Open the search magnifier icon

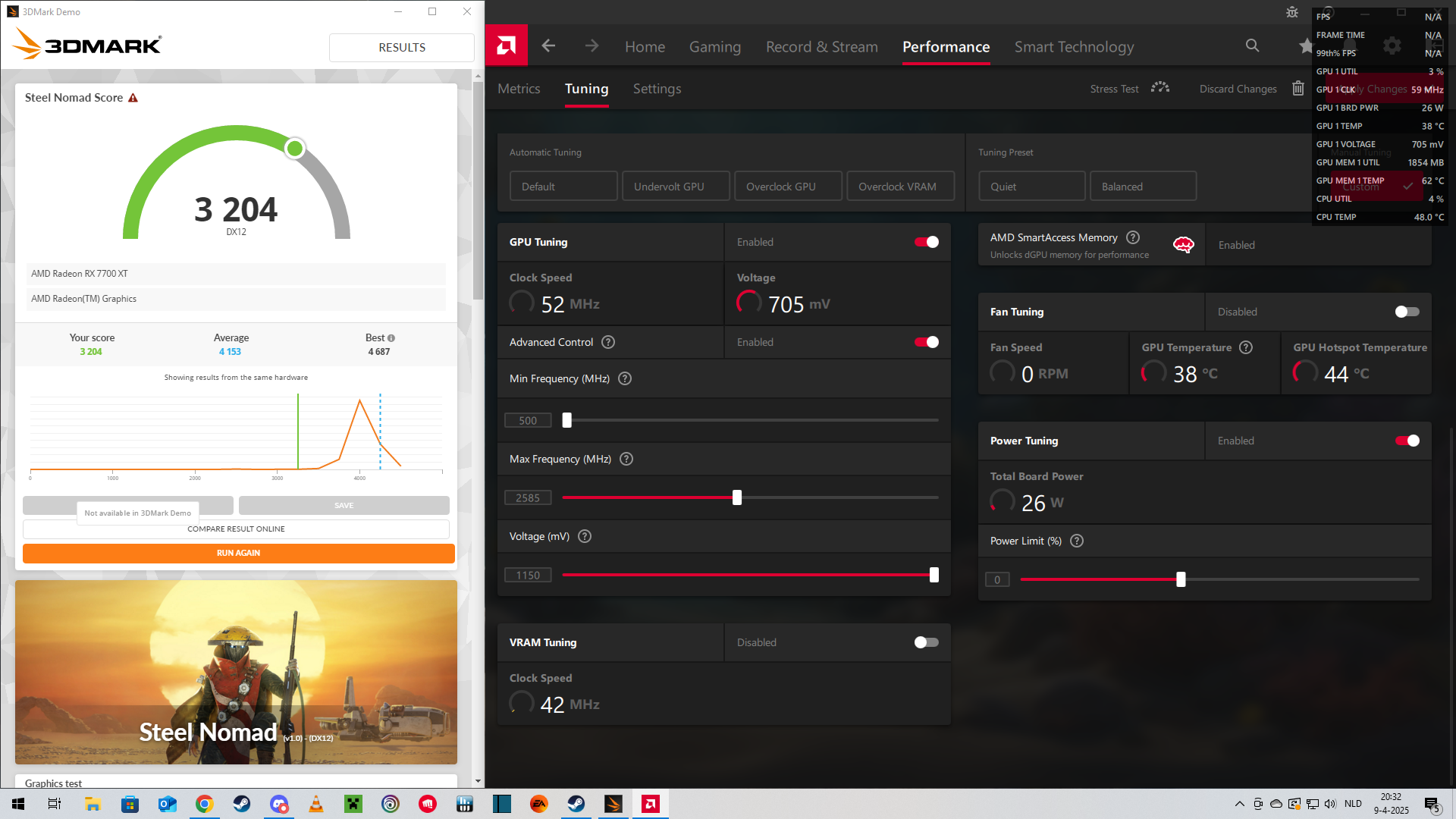(x=1252, y=45)
